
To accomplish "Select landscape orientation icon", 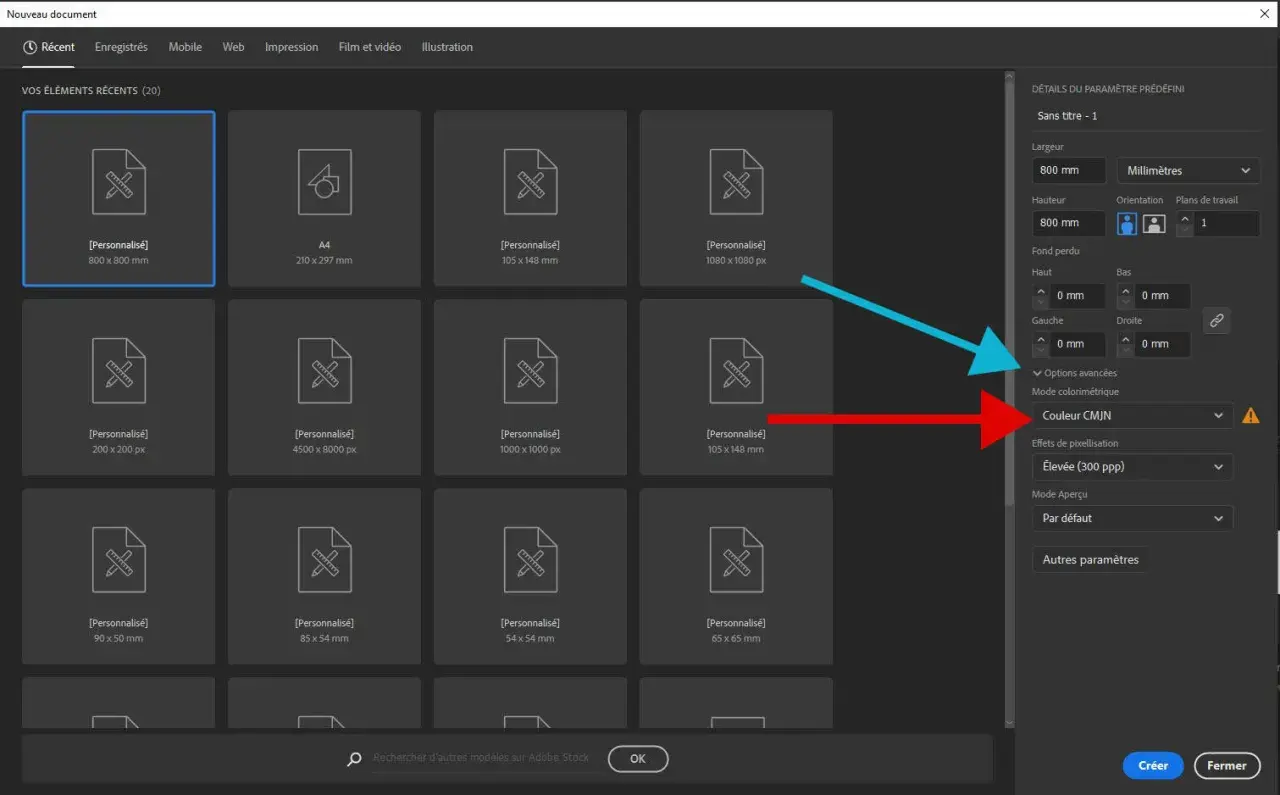I will click(x=1154, y=223).
